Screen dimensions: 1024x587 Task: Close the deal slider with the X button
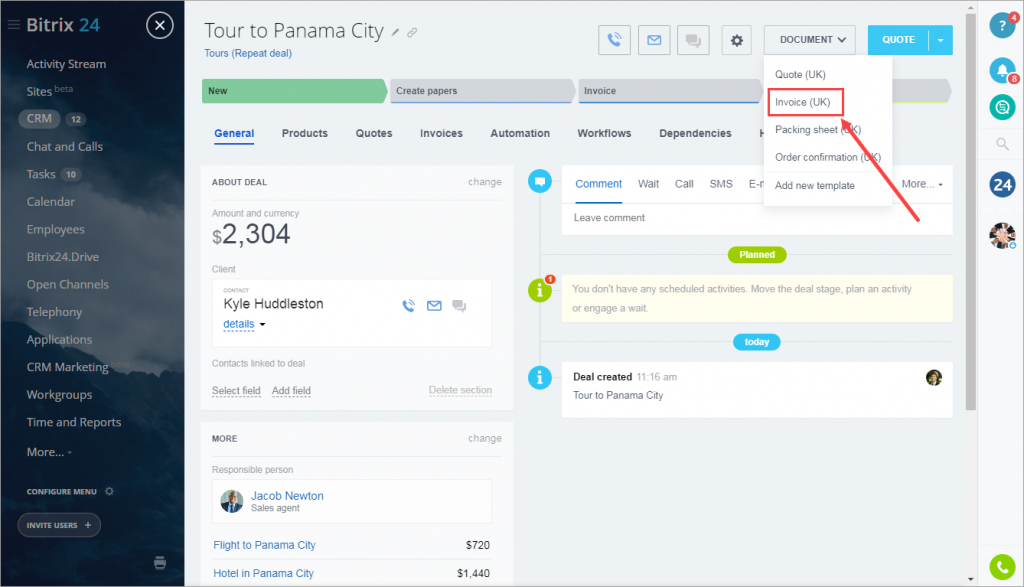point(159,25)
